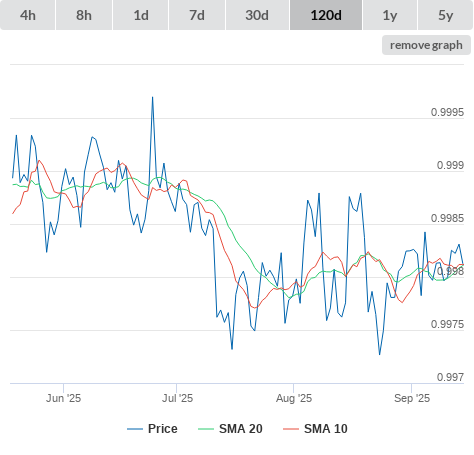The width and height of the screenshot is (474, 455).
Task: Open the 1d time range view
Action: (x=141, y=15)
